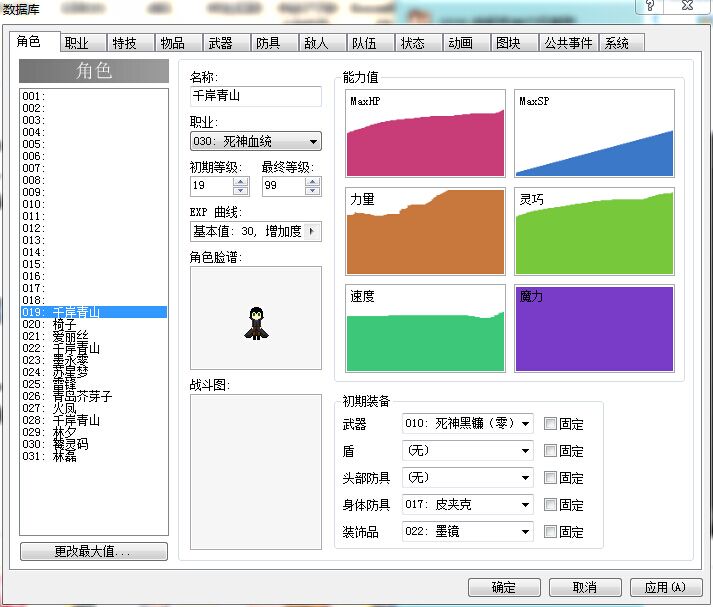Select character 026 青岛芥芽子
This screenshot has width=713, height=607.
(x=94, y=396)
